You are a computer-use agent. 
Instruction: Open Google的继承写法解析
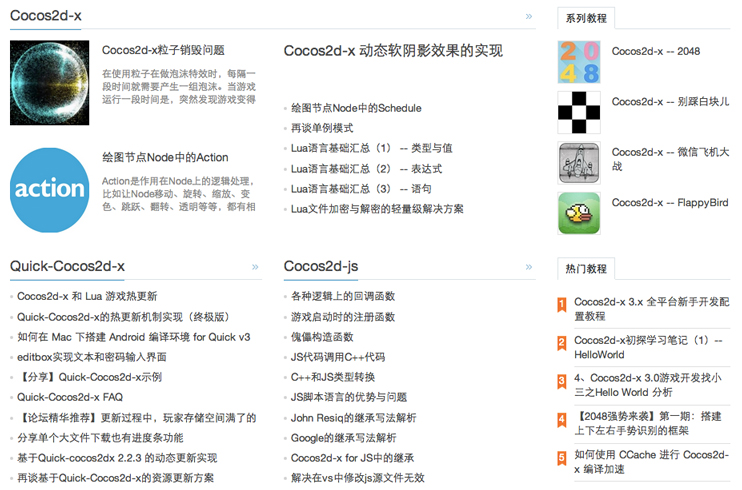344,438
